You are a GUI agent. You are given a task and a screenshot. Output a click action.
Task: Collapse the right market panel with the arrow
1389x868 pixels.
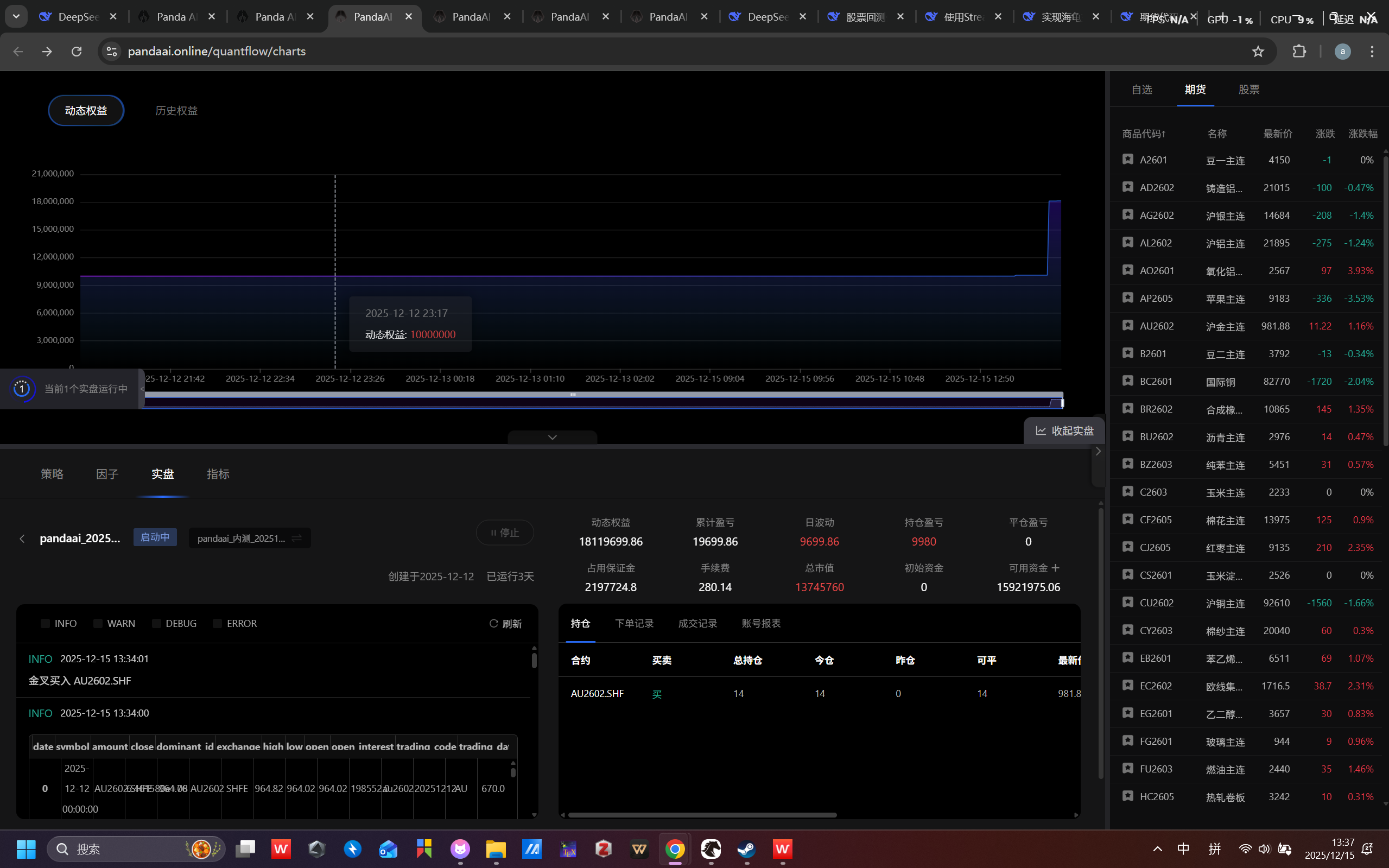[x=1098, y=451]
